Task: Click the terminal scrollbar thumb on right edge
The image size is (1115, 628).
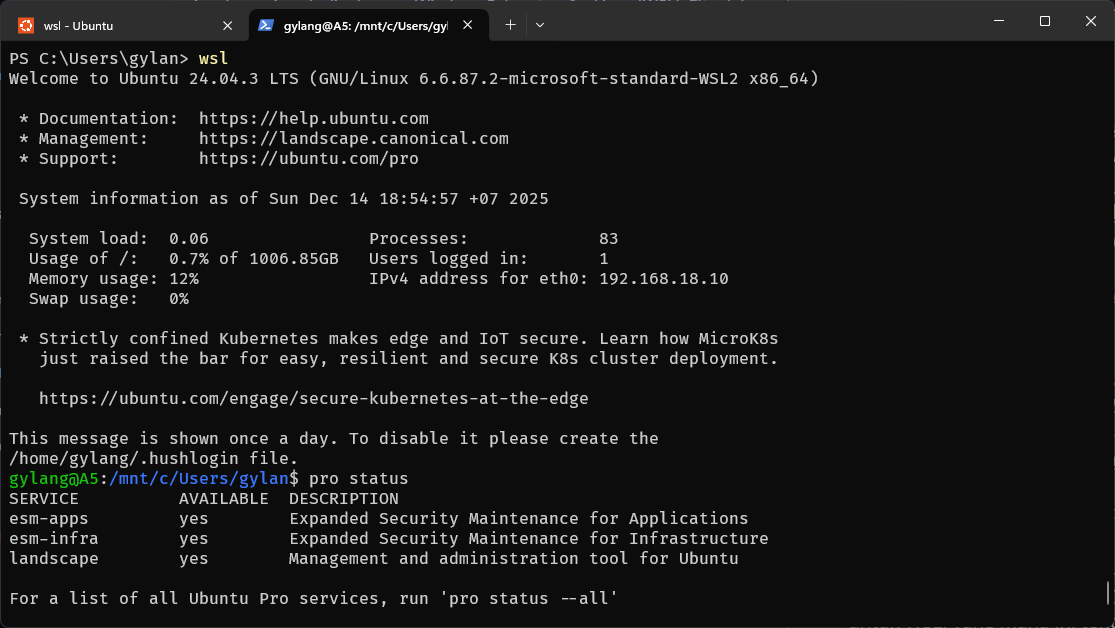Action: pos(1109,592)
